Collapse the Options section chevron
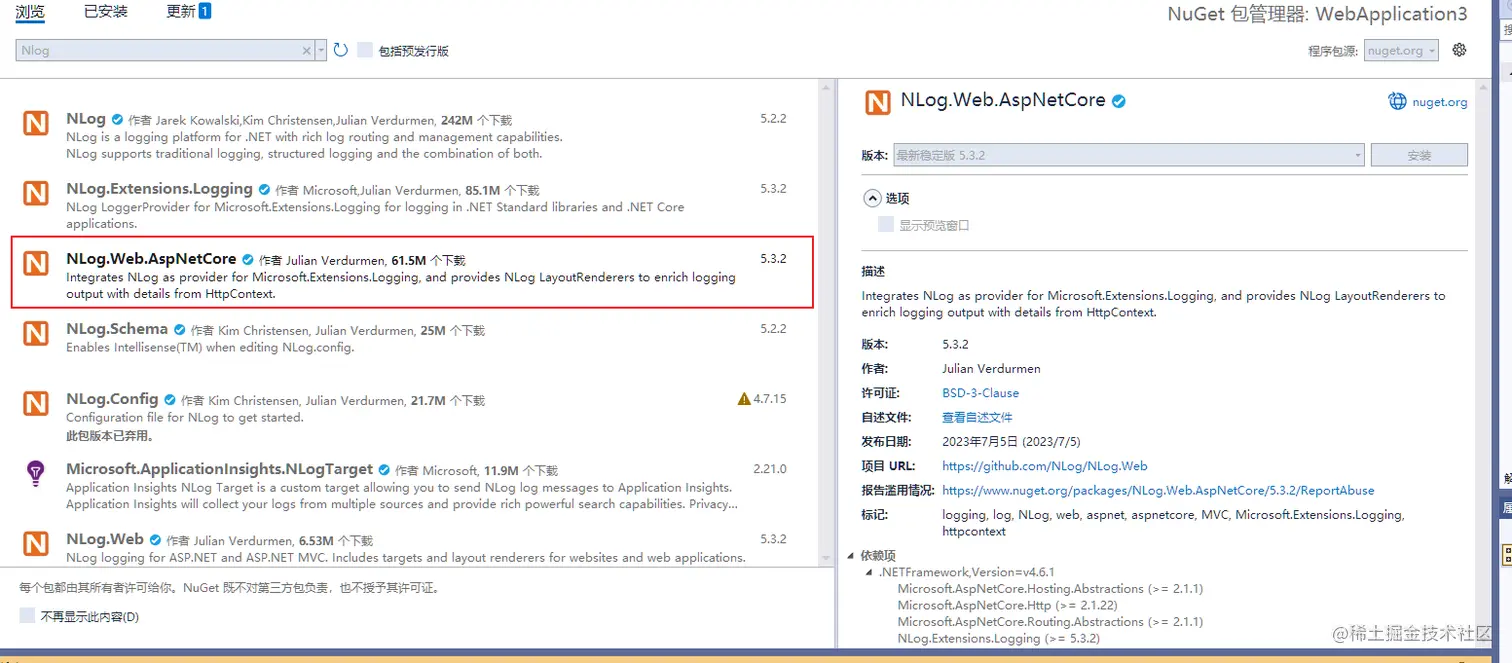 coord(872,198)
